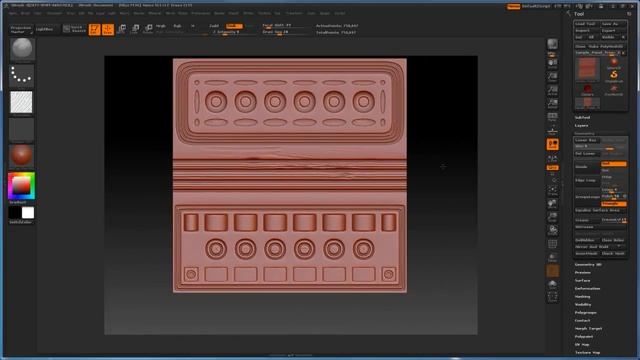Toggle the Solo mode icon

pyautogui.click(x=553, y=284)
